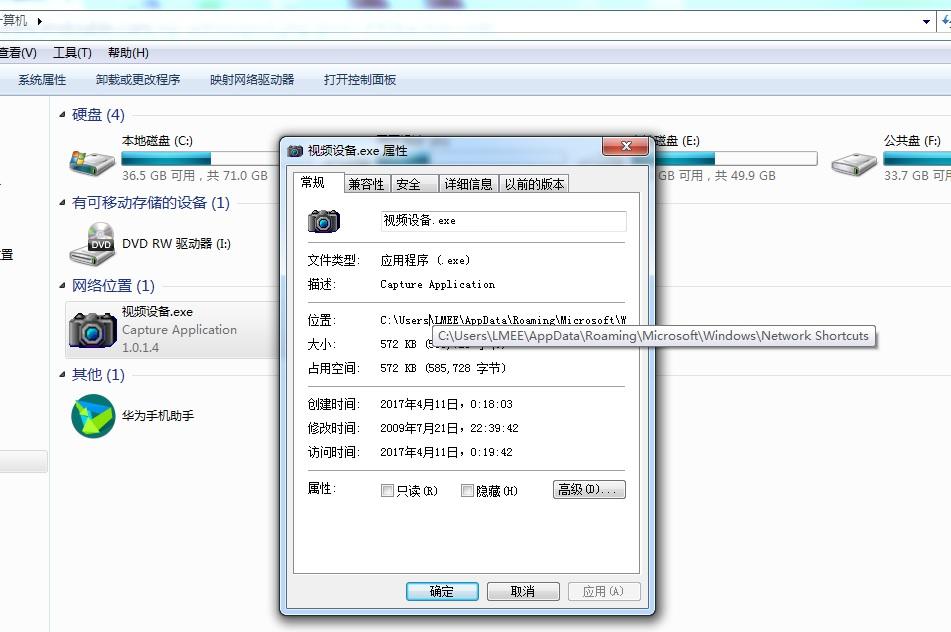Click the file type 应用程序 (.exe) text

tap(425, 260)
